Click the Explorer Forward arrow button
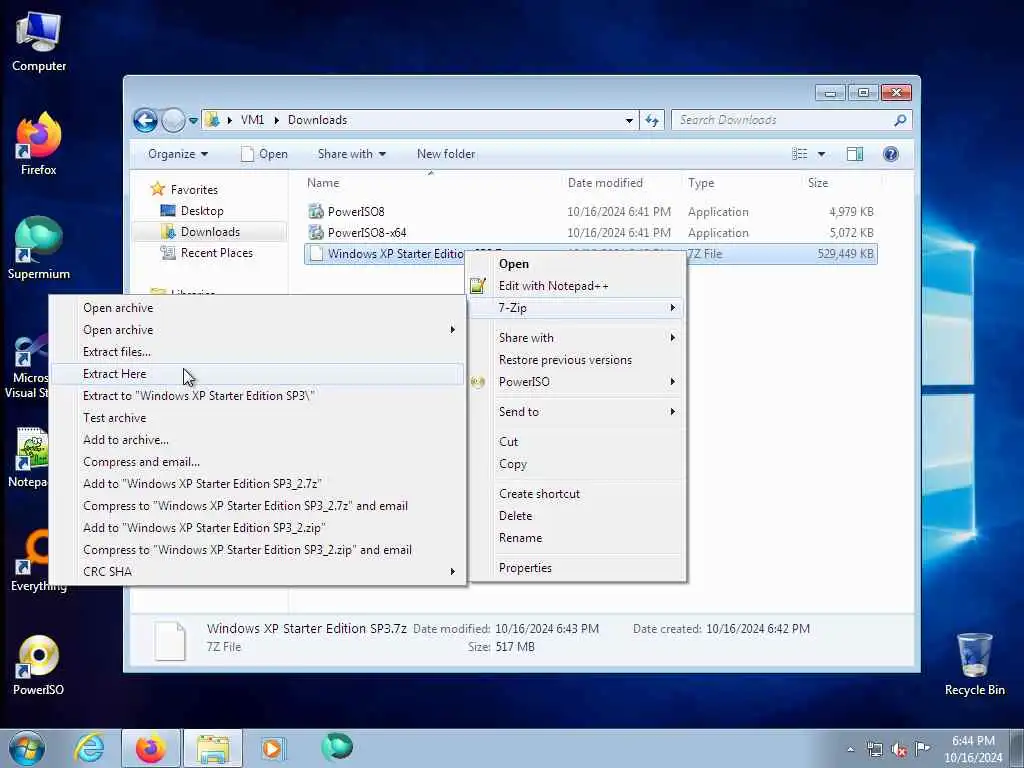 173,120
